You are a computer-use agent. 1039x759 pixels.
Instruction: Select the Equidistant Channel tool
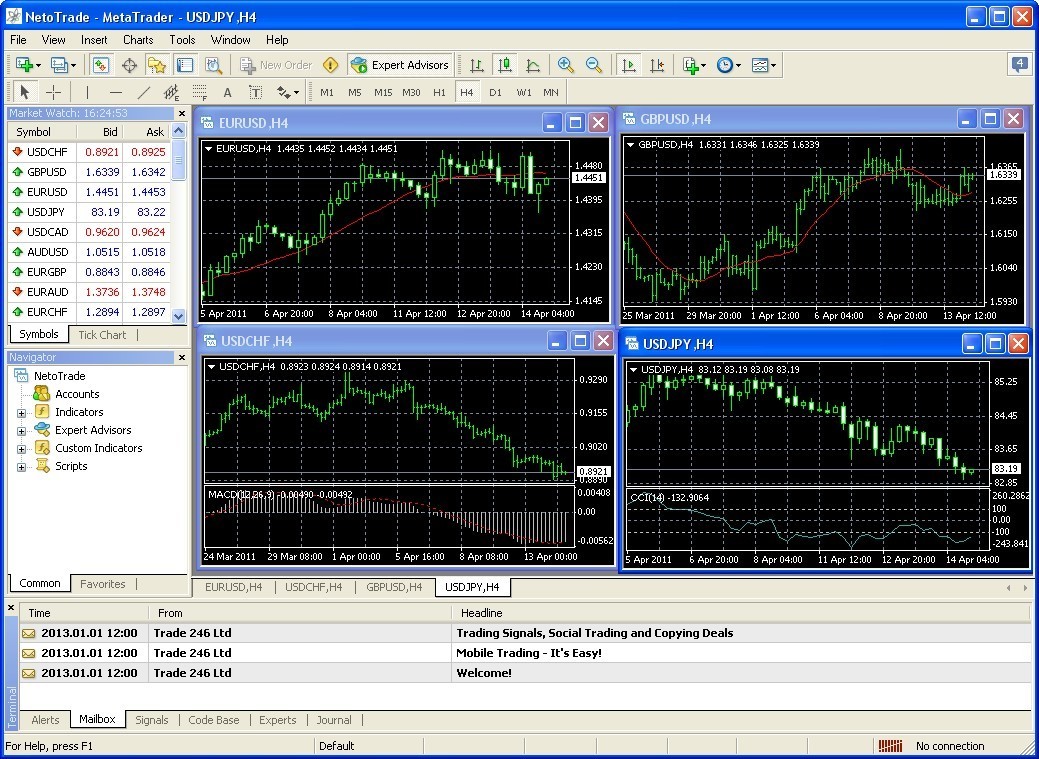(172, 92)
